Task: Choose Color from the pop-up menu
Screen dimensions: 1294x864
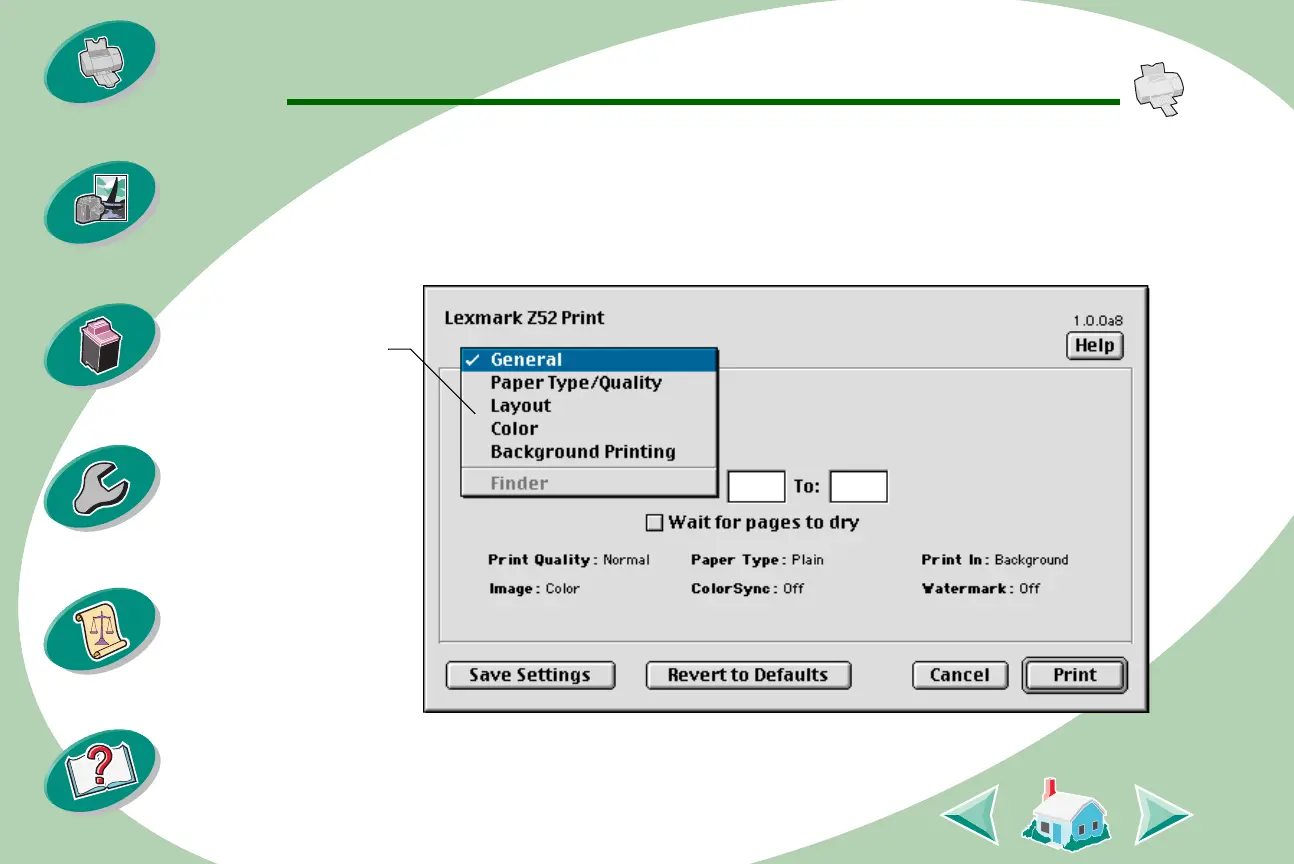Action: click(590, 429)
